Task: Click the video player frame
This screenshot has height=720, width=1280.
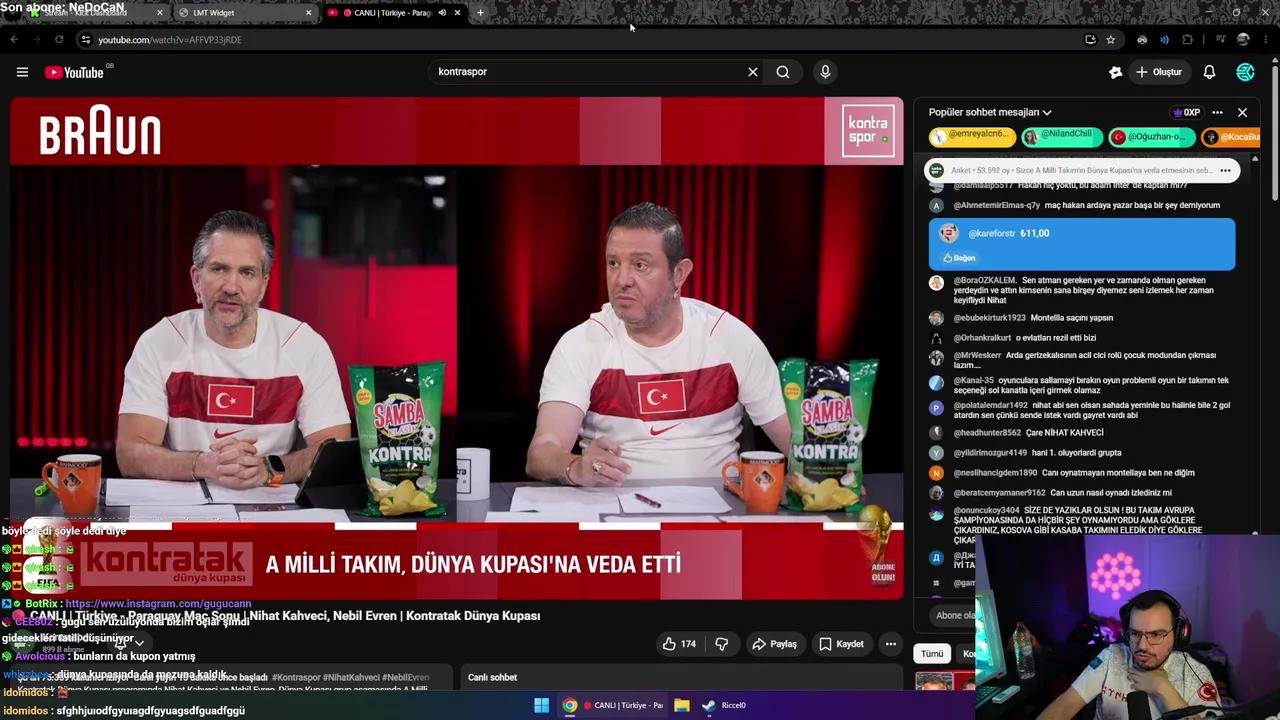Action: [457, 348]
